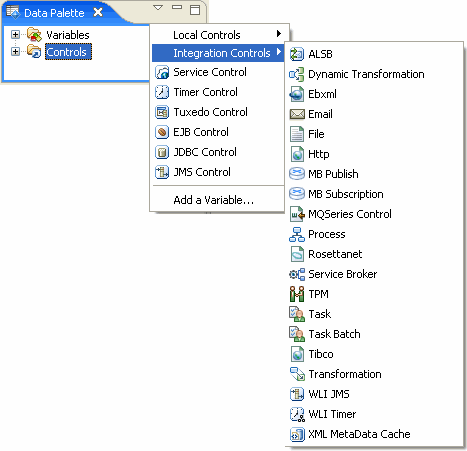
Task: Minimize the Data Palette view
Action: 177,7
